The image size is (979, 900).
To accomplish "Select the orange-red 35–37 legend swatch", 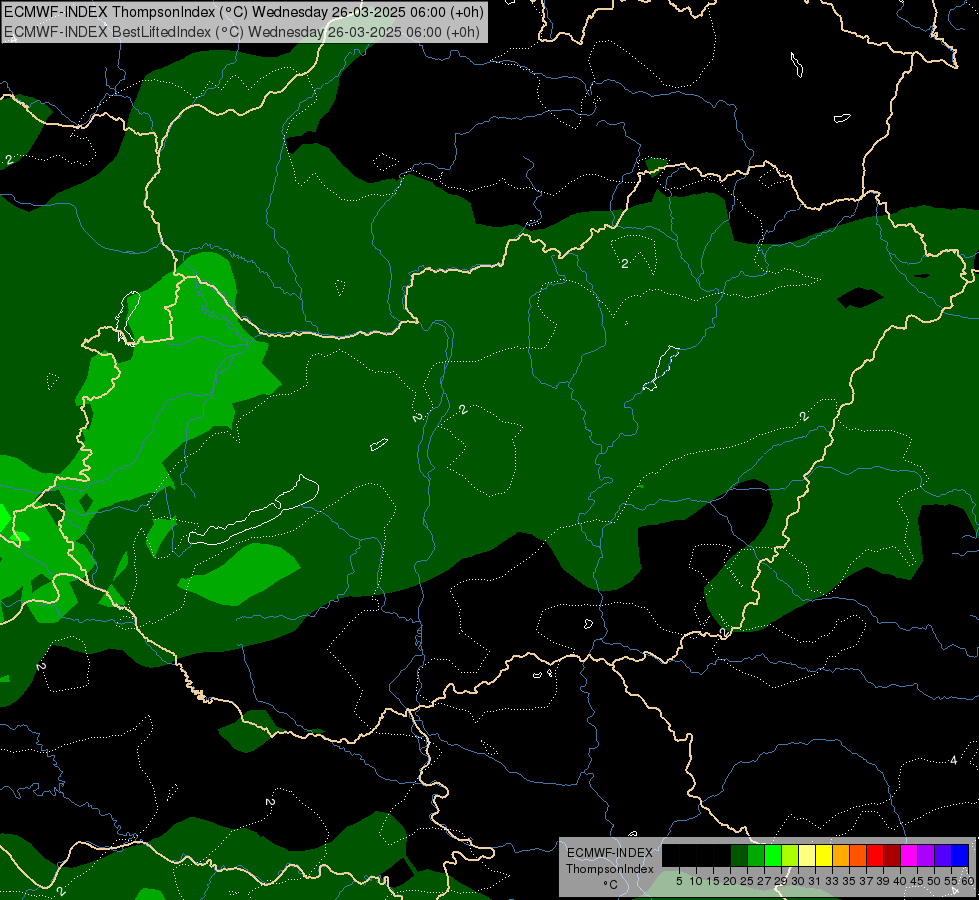I will (x=858, y=855).
